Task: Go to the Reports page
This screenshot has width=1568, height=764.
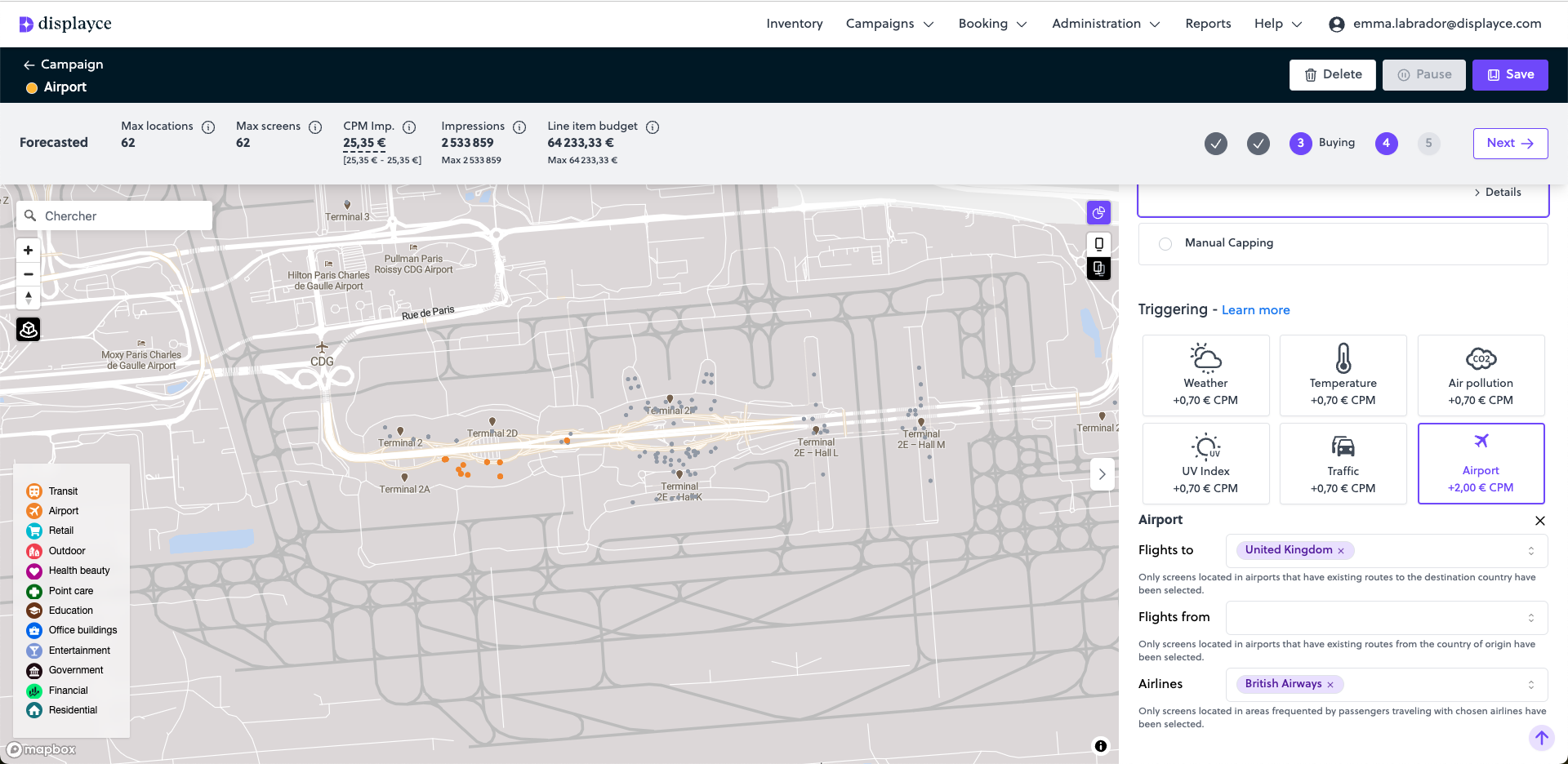Action: click(1207, 24)
